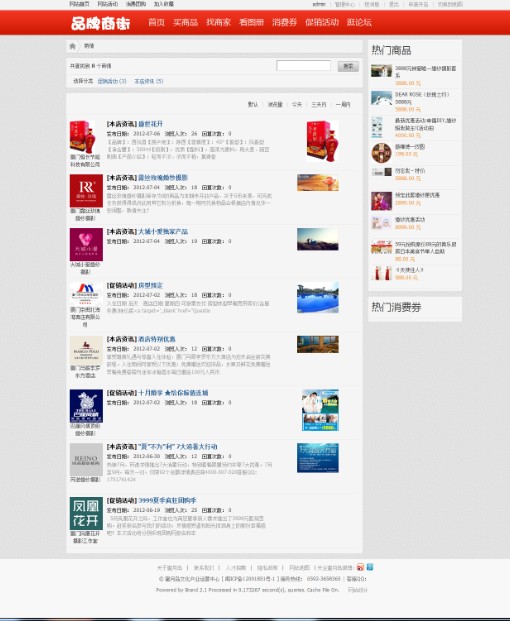Sort the list by 默认

point(253,105)
